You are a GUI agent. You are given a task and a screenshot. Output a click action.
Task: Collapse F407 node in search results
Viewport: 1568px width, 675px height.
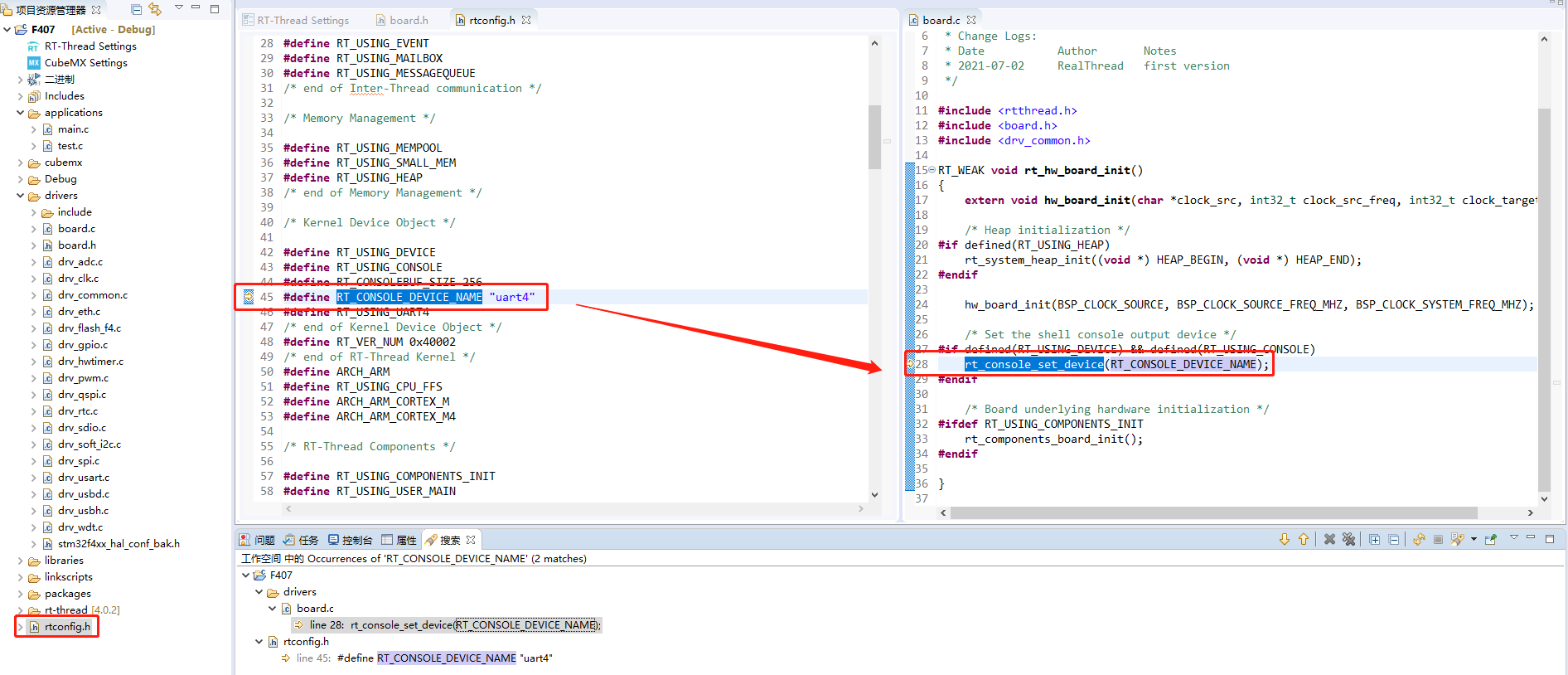(245, 575)
